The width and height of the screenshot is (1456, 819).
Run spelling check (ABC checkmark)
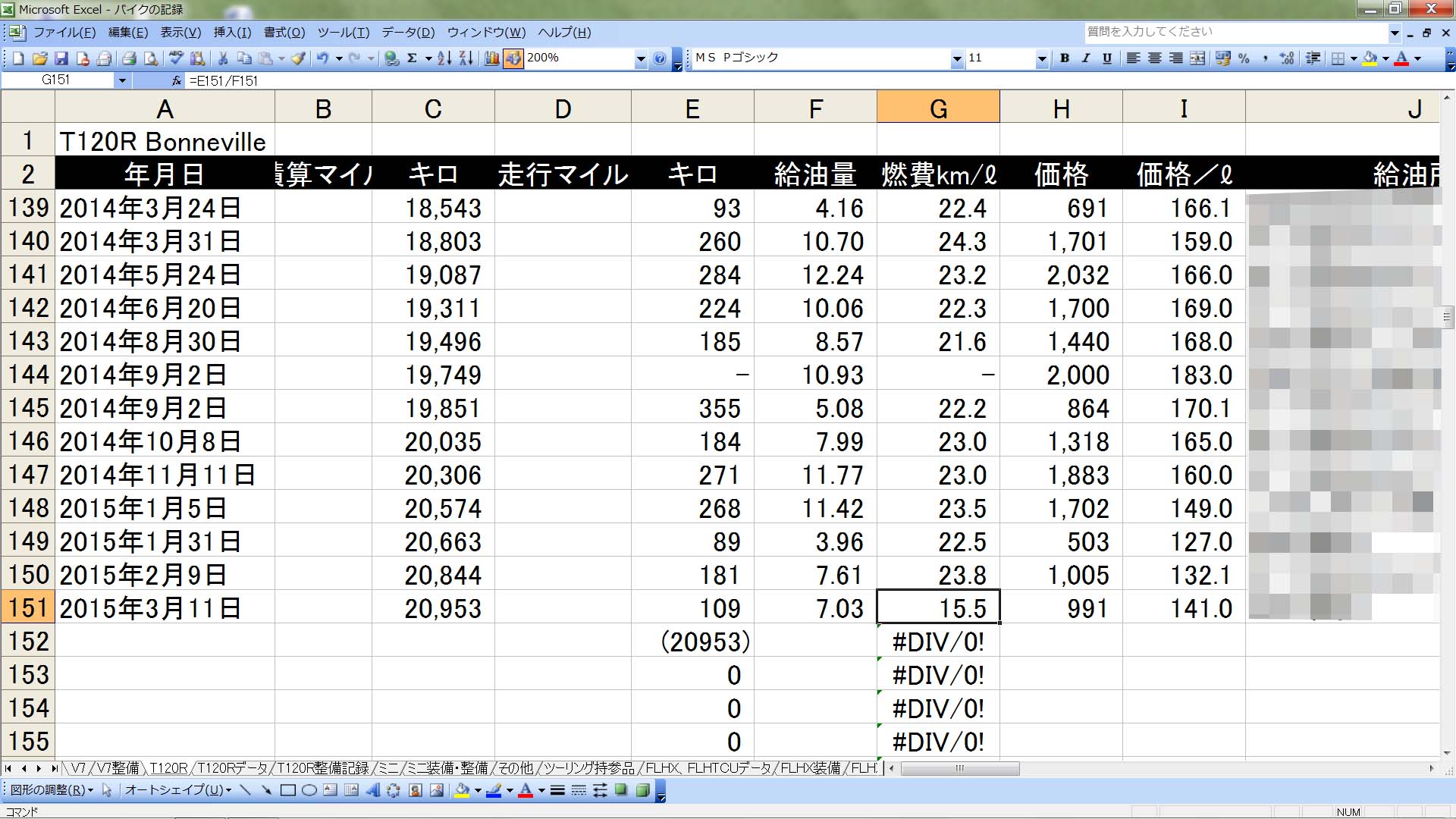(x=177, y=58)
